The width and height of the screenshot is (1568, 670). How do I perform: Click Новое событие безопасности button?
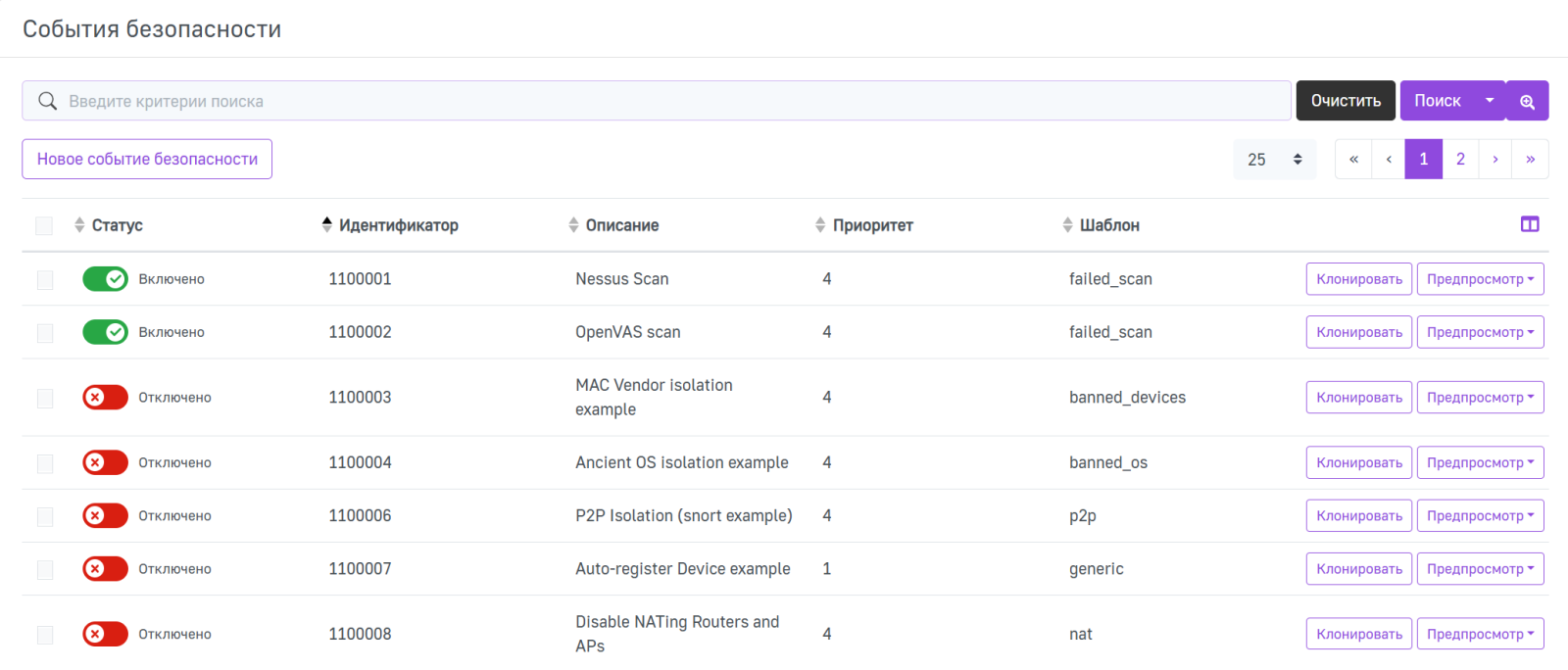click(x=147, y=159)
